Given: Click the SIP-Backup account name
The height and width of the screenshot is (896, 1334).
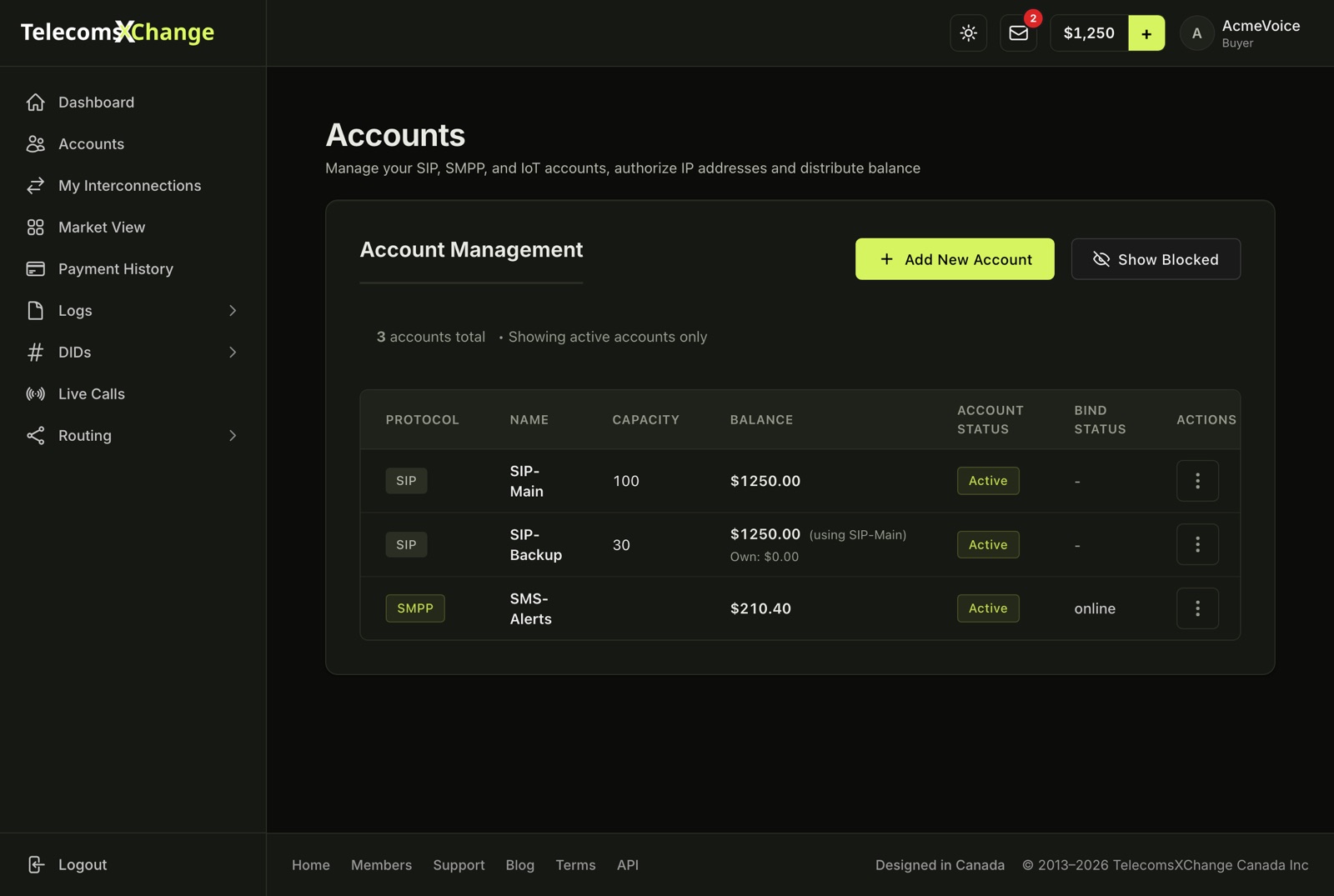Looking at the screenshot, I should point(535,544).
